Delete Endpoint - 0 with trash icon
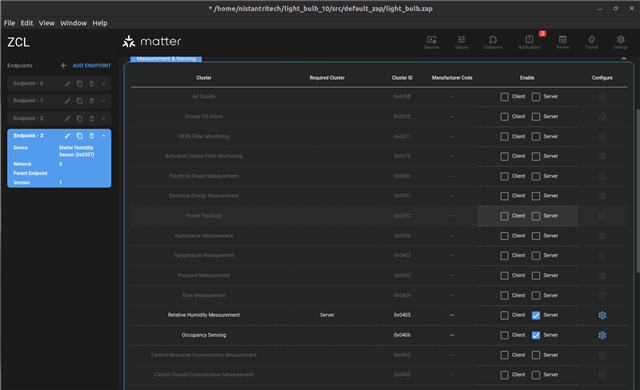Screen dimensions: 640x390 [91, 84]
